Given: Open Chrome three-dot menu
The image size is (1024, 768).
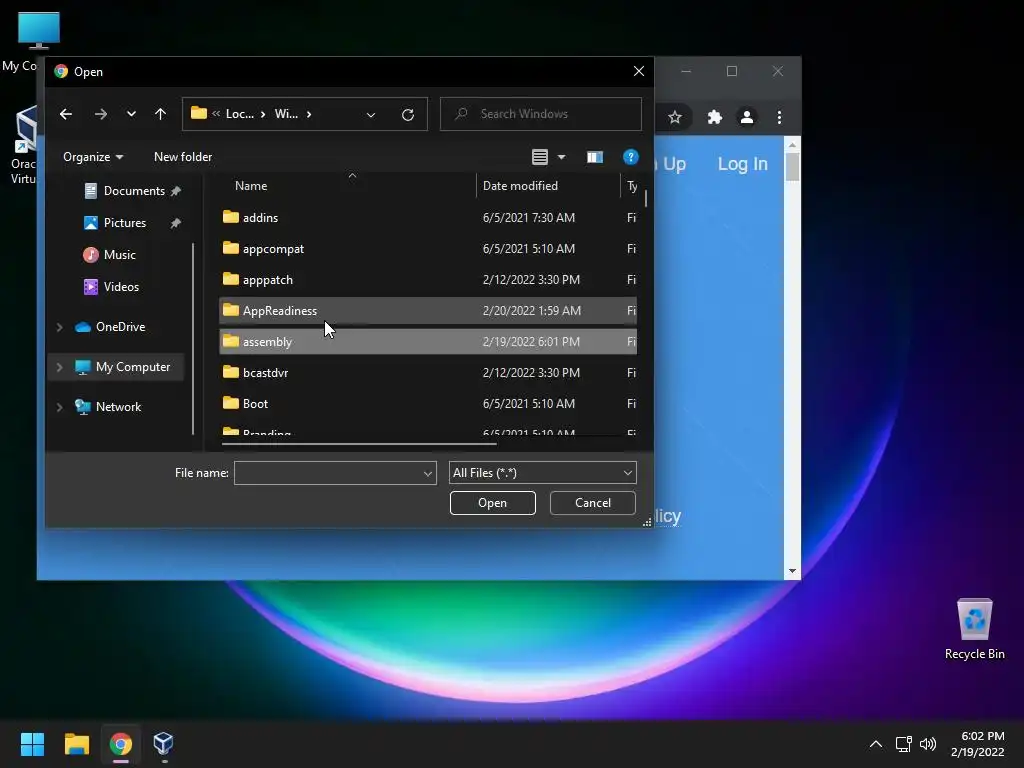Looking at the screenshot, I should 779,118.
